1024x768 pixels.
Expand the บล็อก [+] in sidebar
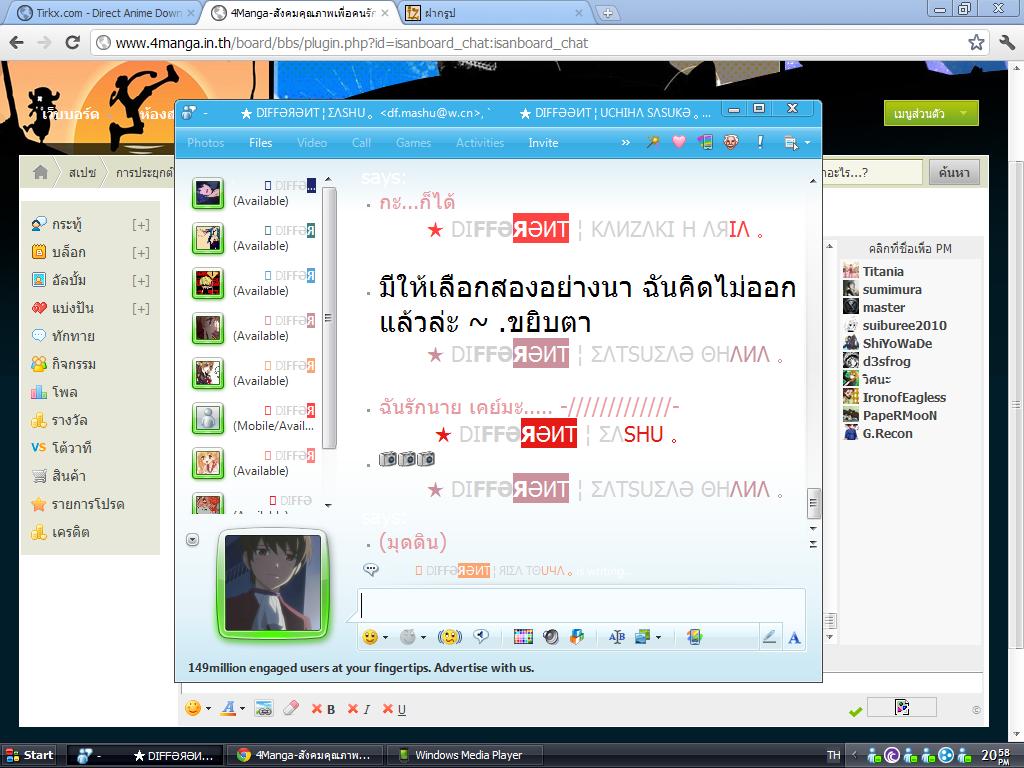coord(140,253)
